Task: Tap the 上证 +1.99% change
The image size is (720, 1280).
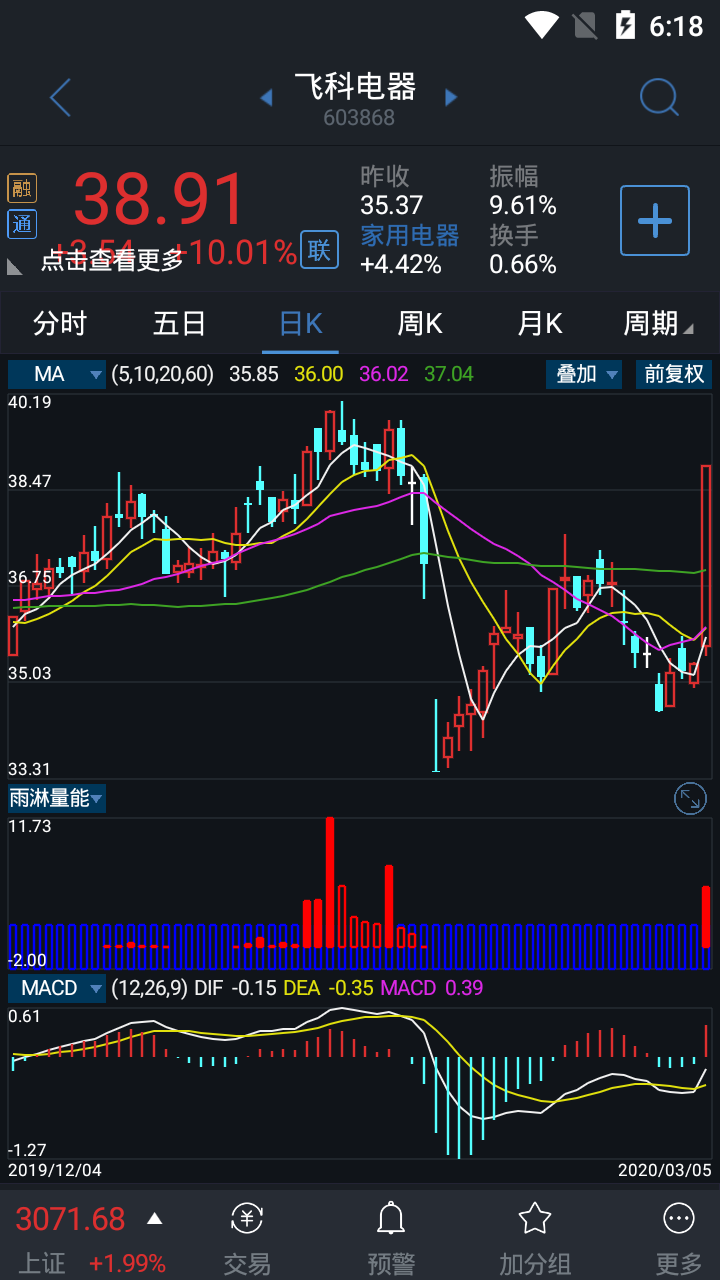Action: pyautogui.click(x=127, y=1263)
